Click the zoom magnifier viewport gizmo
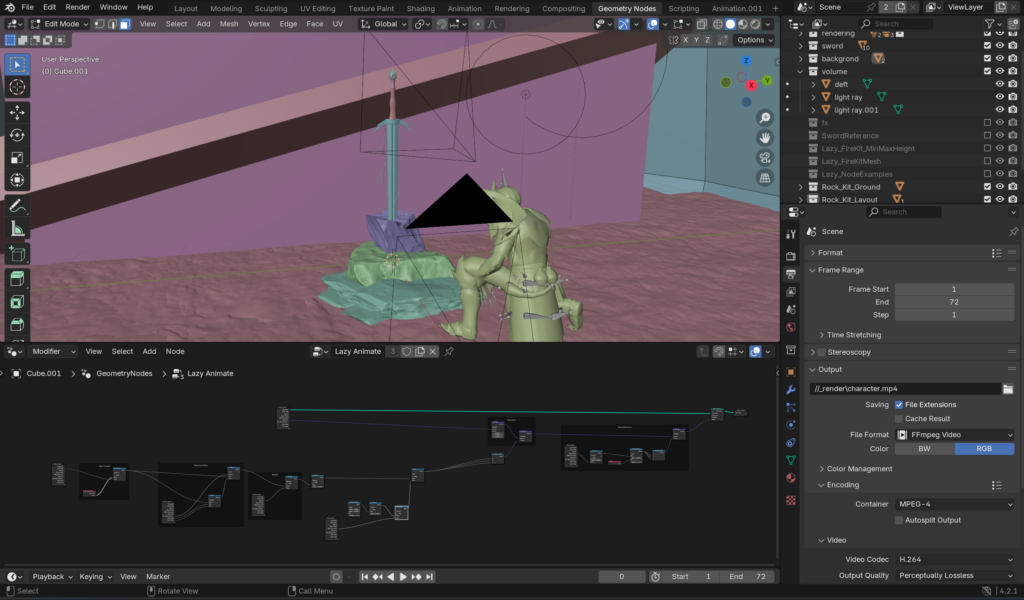Image resolution: width=1024 pixels, height=600 pixels. pyautogui.click(x=765, y=118)
